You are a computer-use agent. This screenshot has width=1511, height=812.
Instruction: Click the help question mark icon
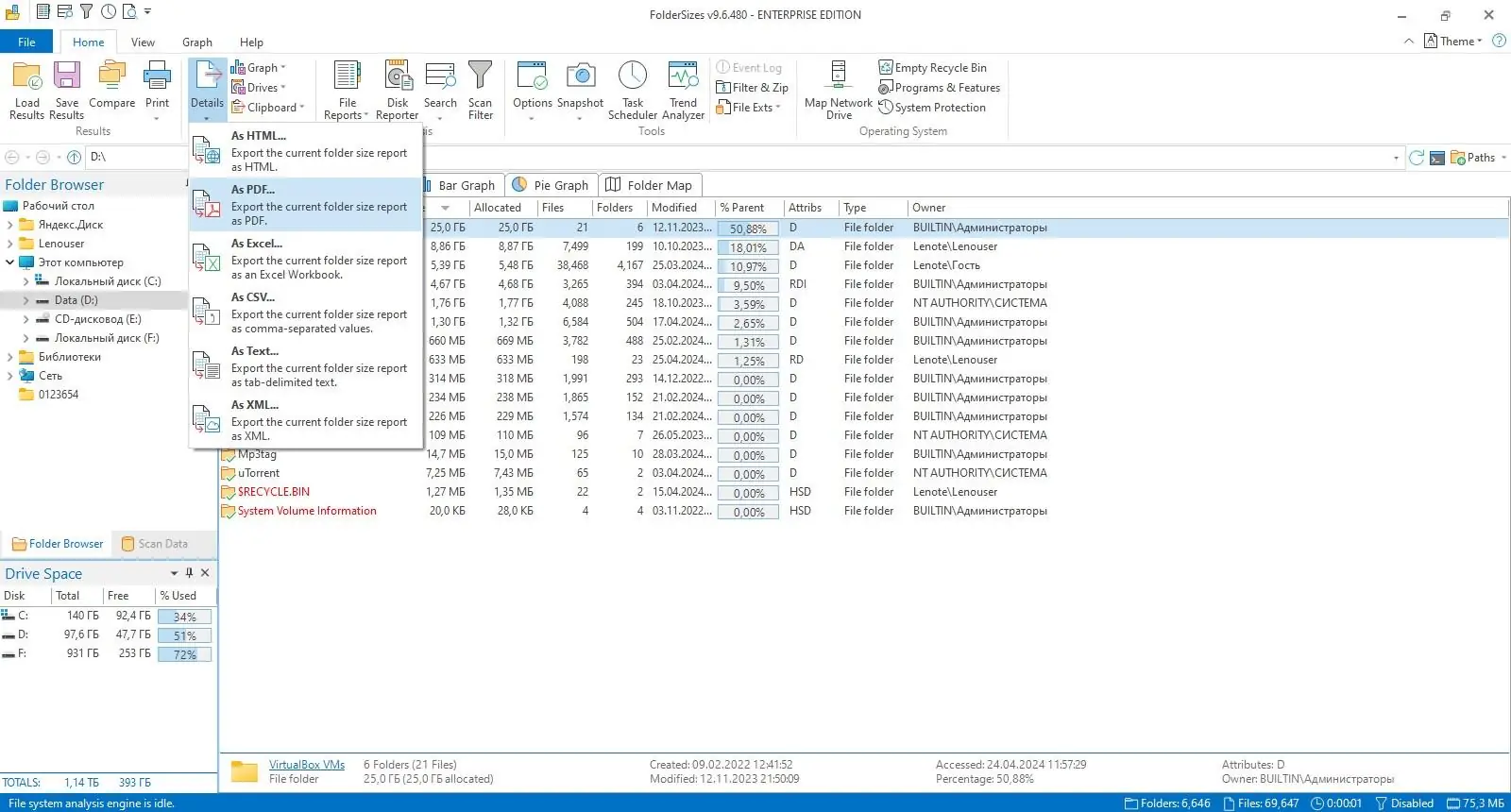click(x=1499, y=41)
